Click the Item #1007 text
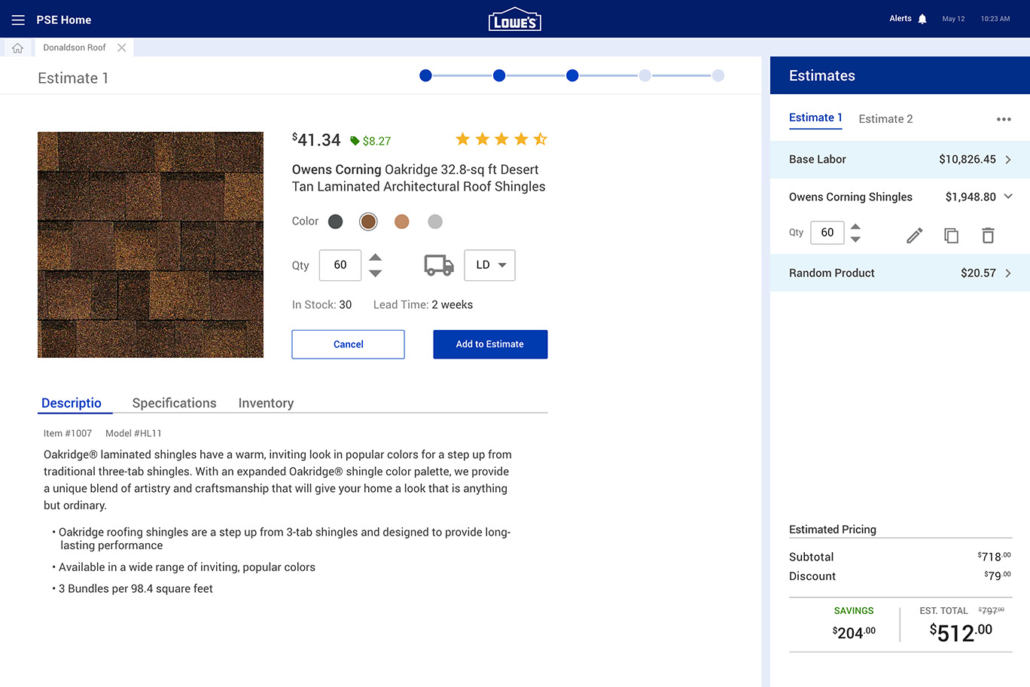The image size is (1030, 687). pyautogui.click(x=68, y=433)
